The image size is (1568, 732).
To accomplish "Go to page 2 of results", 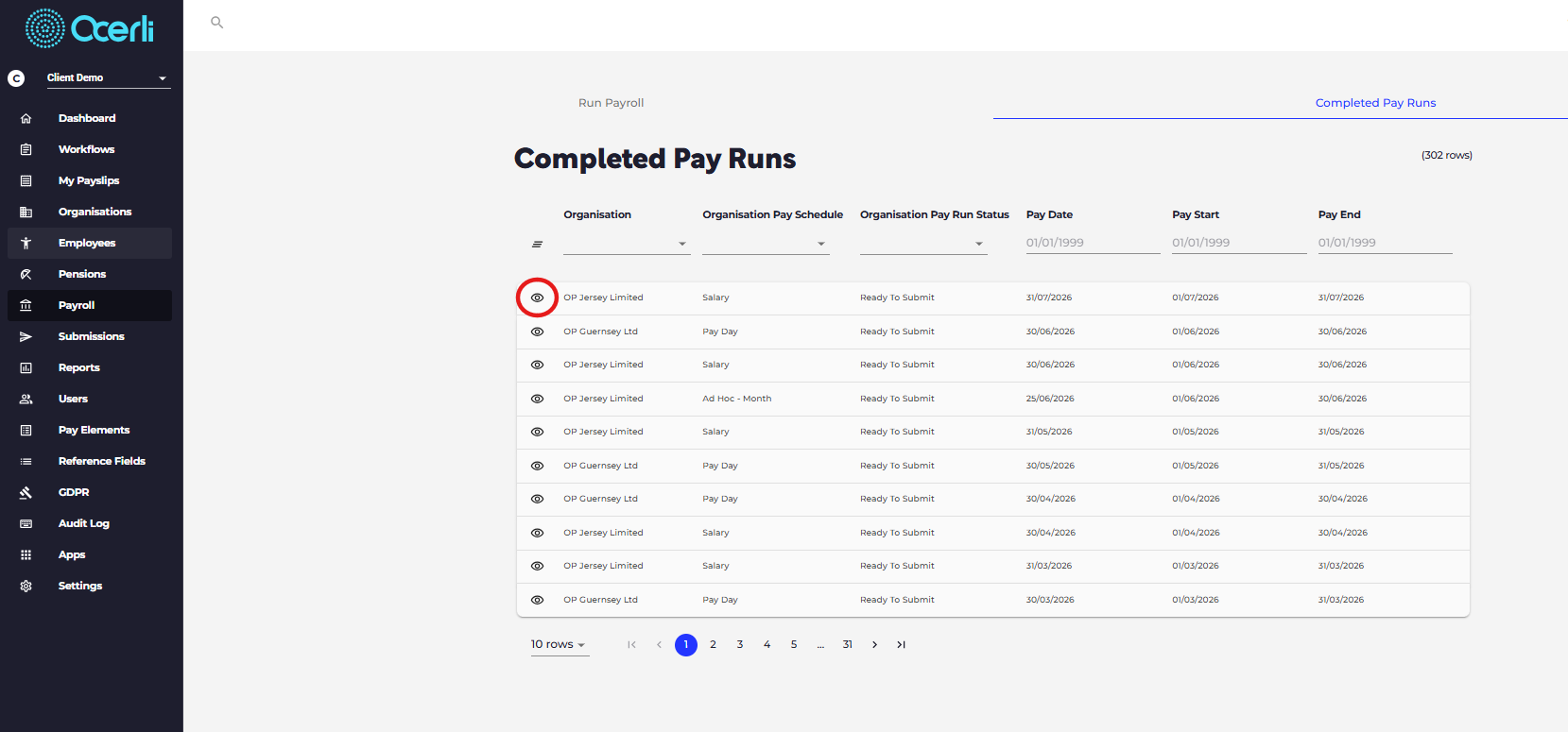I will click(713, 644).
